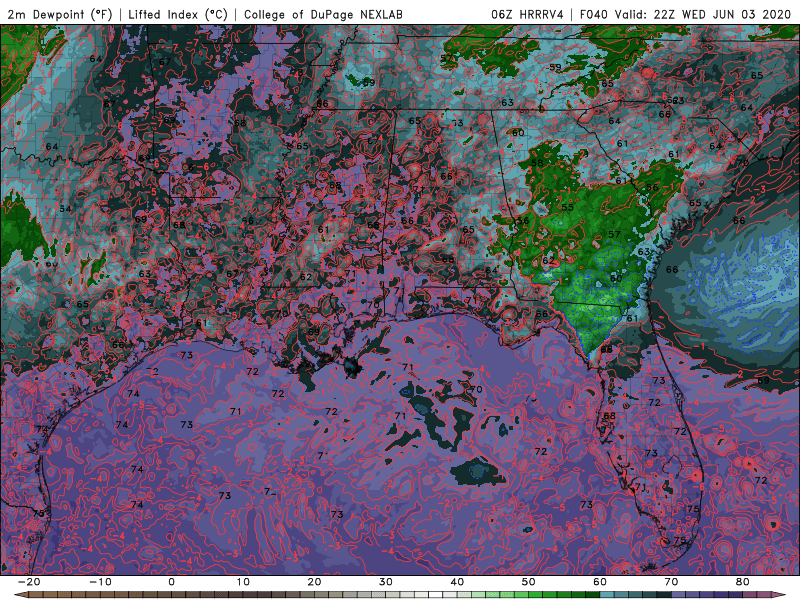Viewport: 800px width, 600px height.
Task: Click the -20 label on the color scale
Action: (x=29, y=582)
